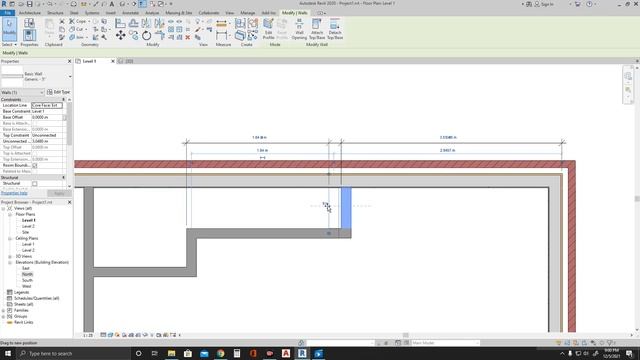Image resolution: width=640 pixels, height=360 pixels.
Task: Collapse the Constraints section
Action: tap(63, 100)
